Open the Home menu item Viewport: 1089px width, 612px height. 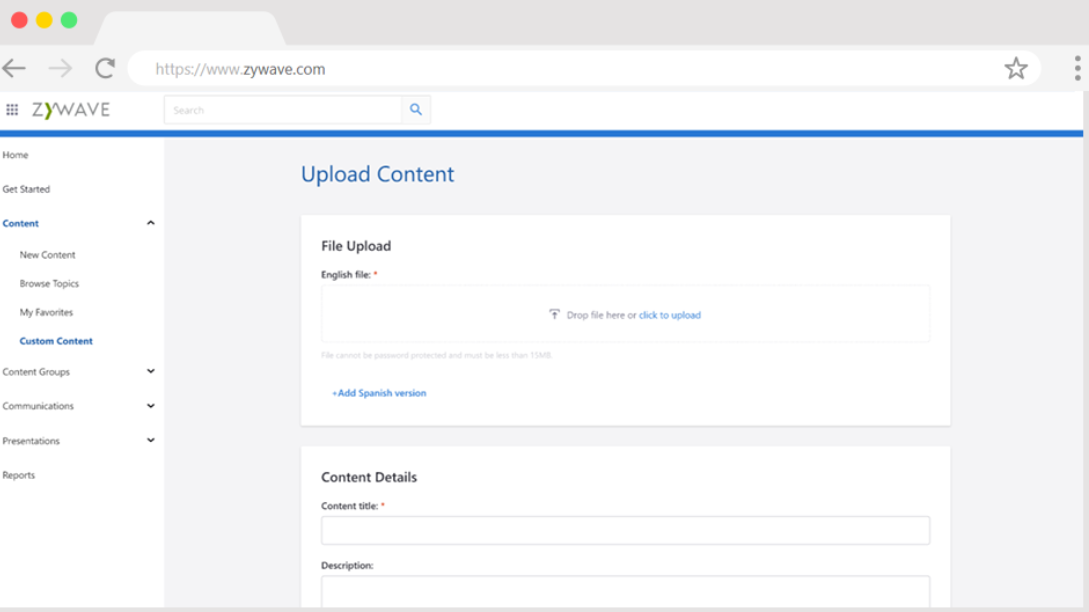[15, 155]
